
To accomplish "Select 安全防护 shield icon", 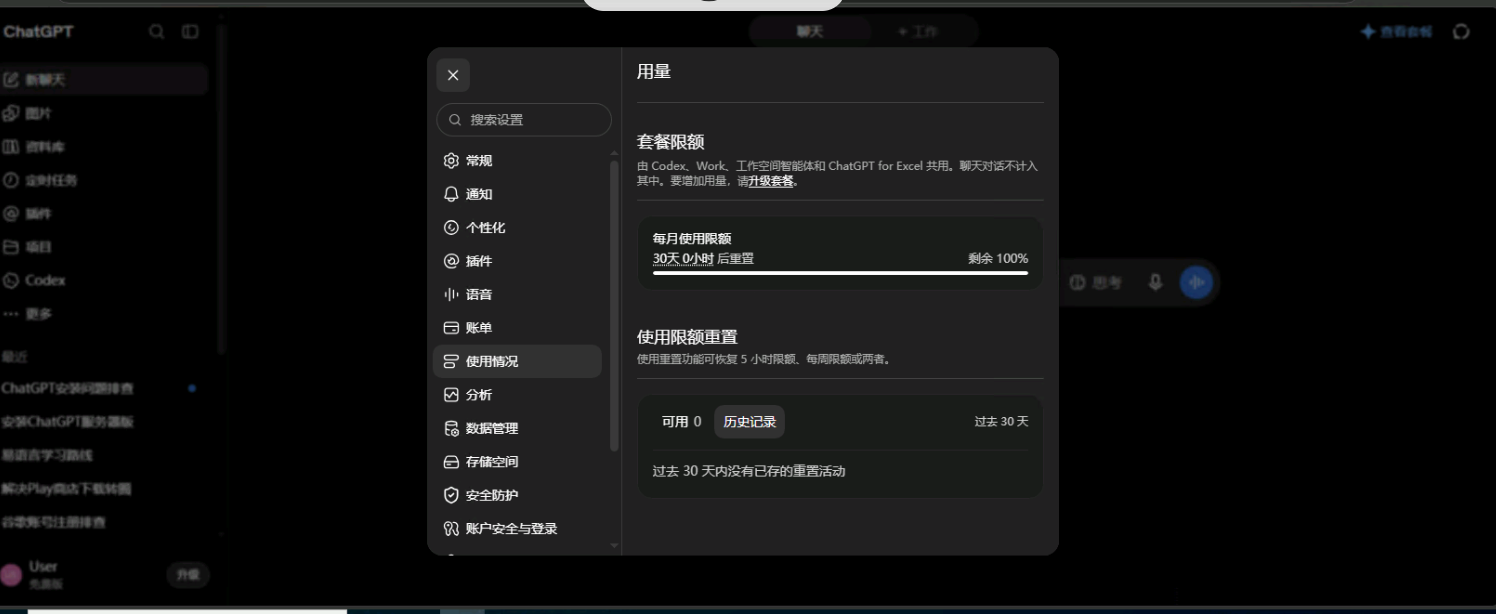I will click(451, 495).
